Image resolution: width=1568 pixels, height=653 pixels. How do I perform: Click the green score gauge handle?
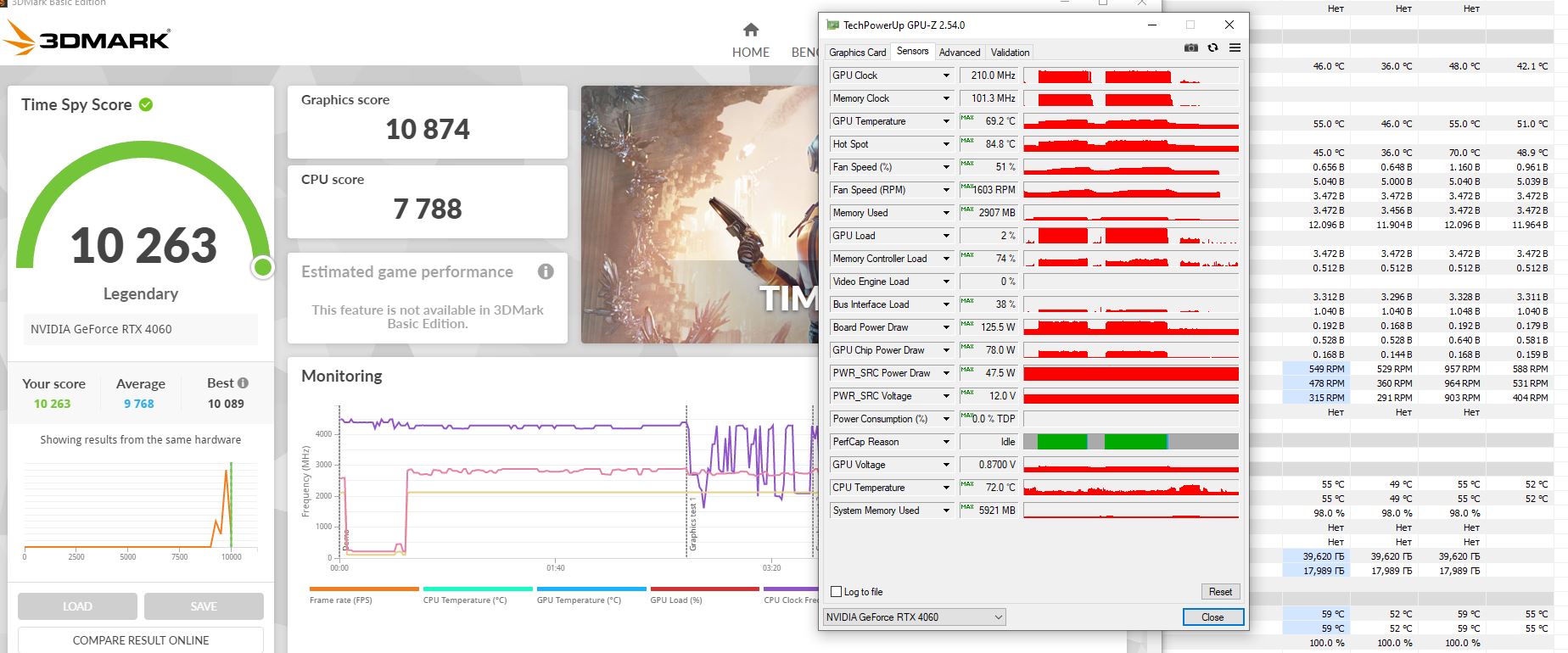coord(263,268)
